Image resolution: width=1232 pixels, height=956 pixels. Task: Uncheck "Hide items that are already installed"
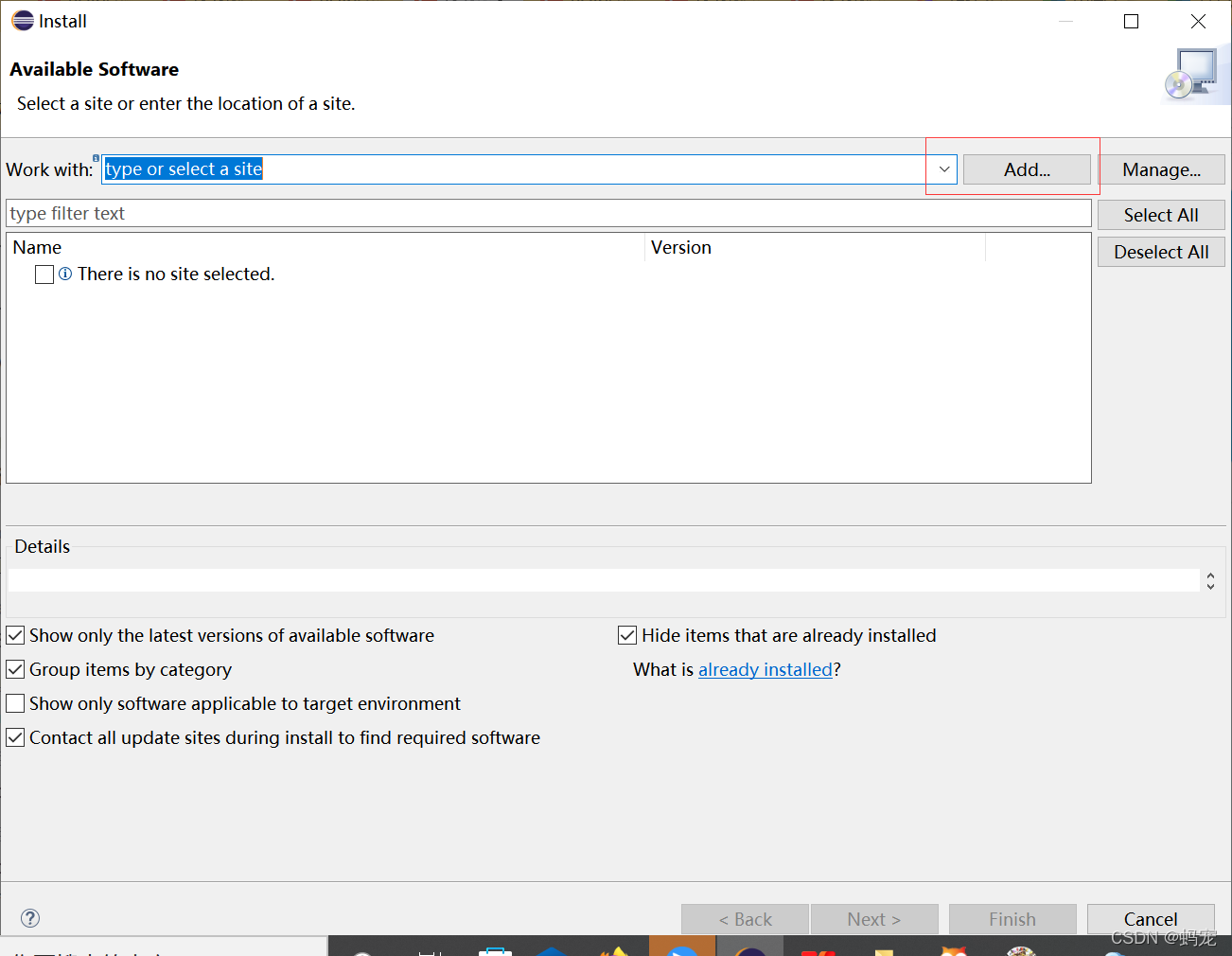pos(627,635)
